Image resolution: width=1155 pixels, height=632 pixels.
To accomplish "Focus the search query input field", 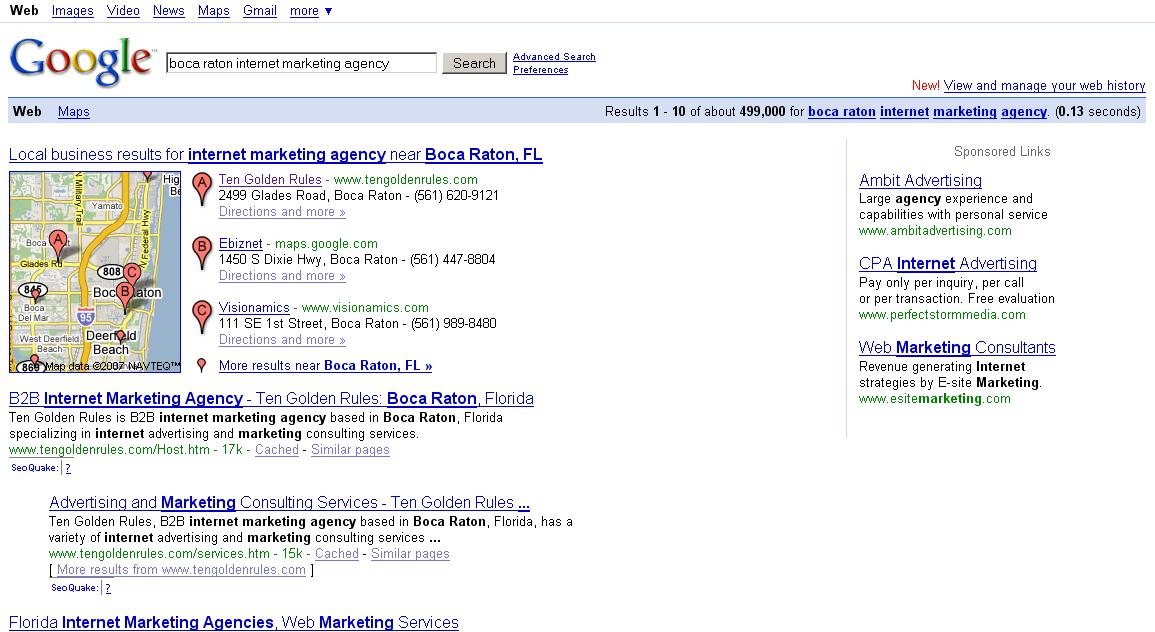I will click(x=301, y=63).
